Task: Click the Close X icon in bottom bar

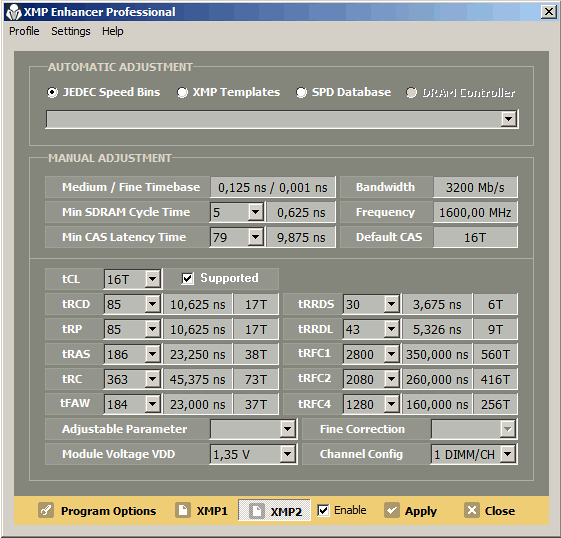Action: pyautogui.click(x=472, y=510)
